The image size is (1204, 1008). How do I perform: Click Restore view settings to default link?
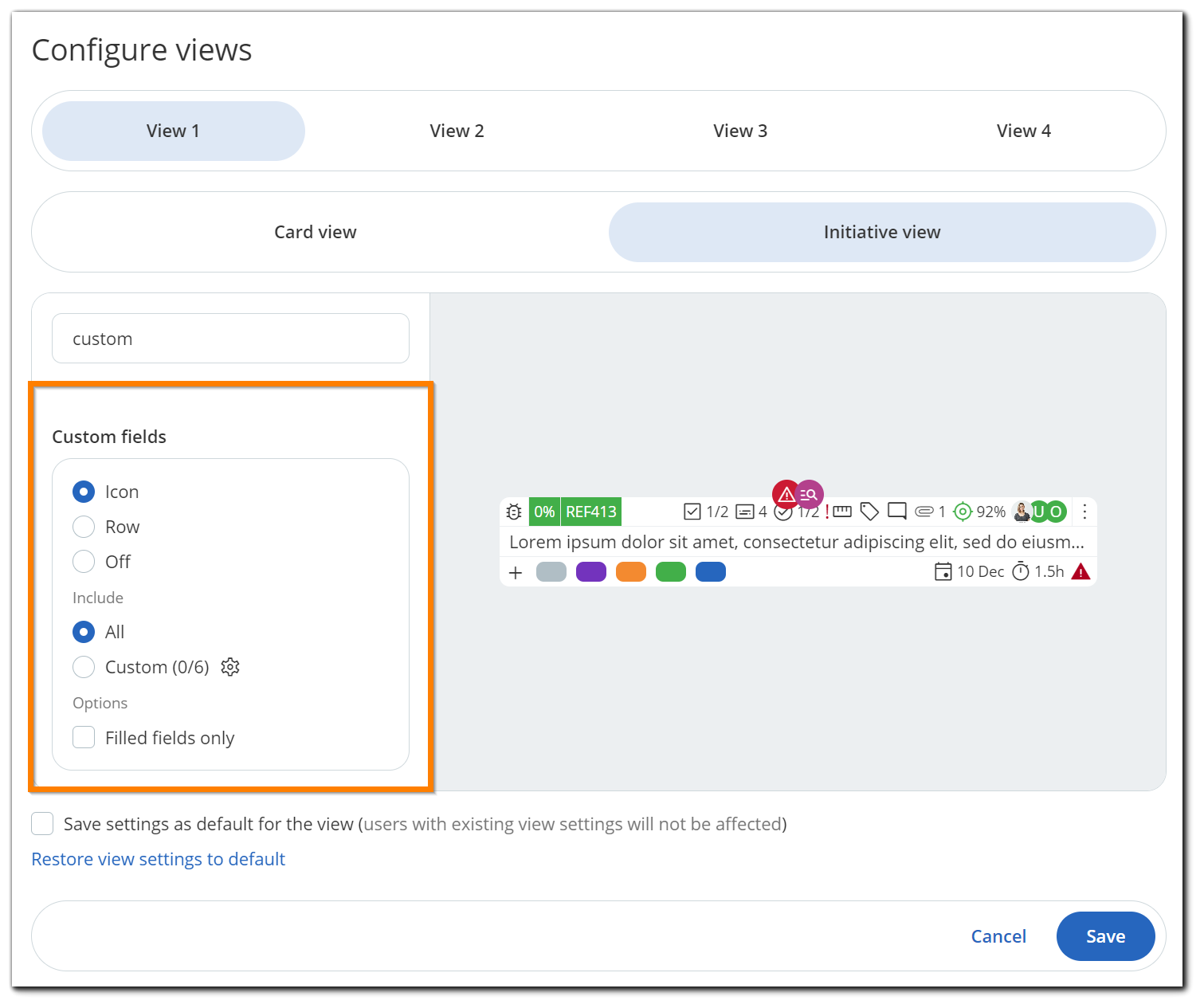pos(158,859)
